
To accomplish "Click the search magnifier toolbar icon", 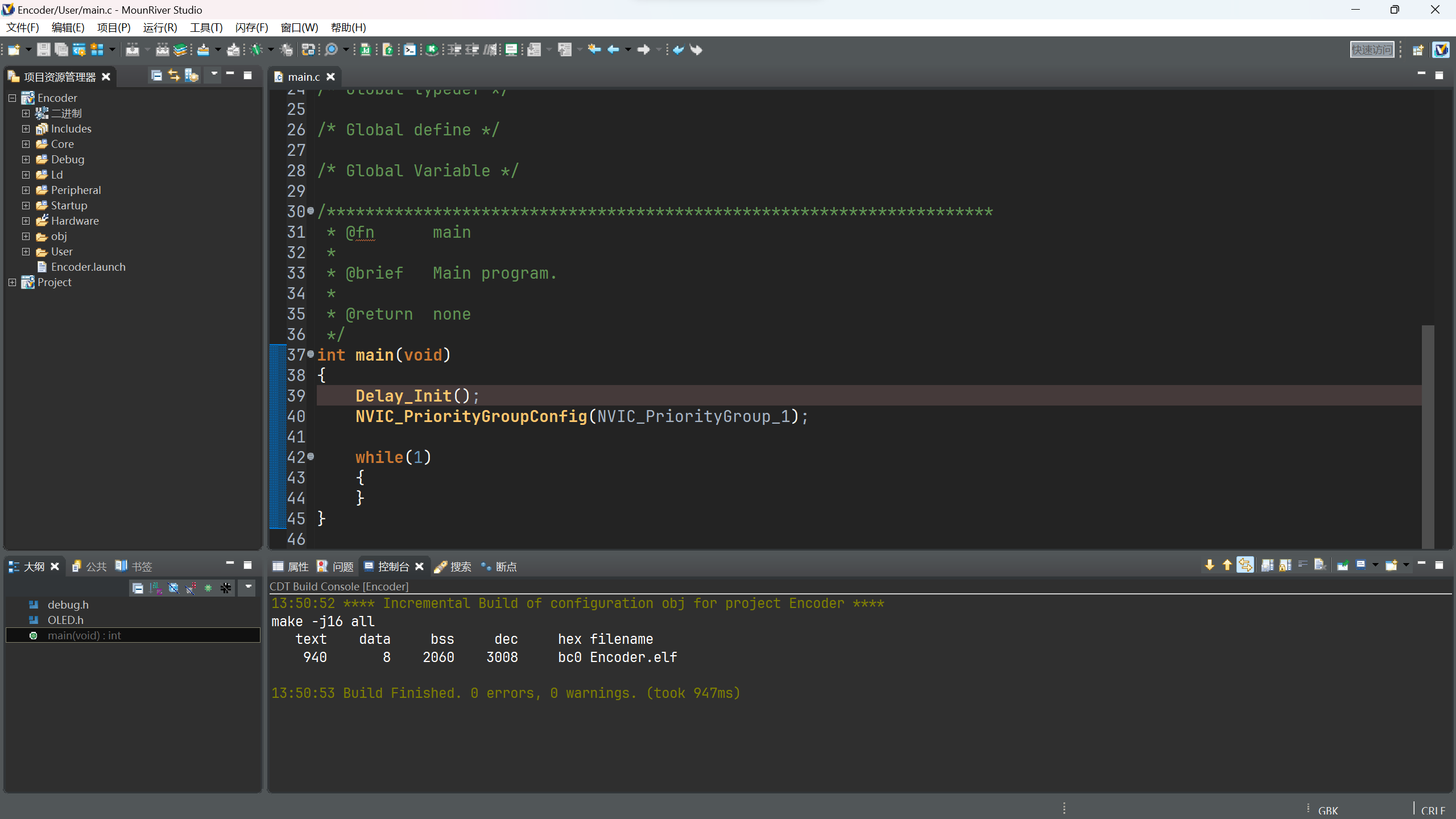I will 331,50.
